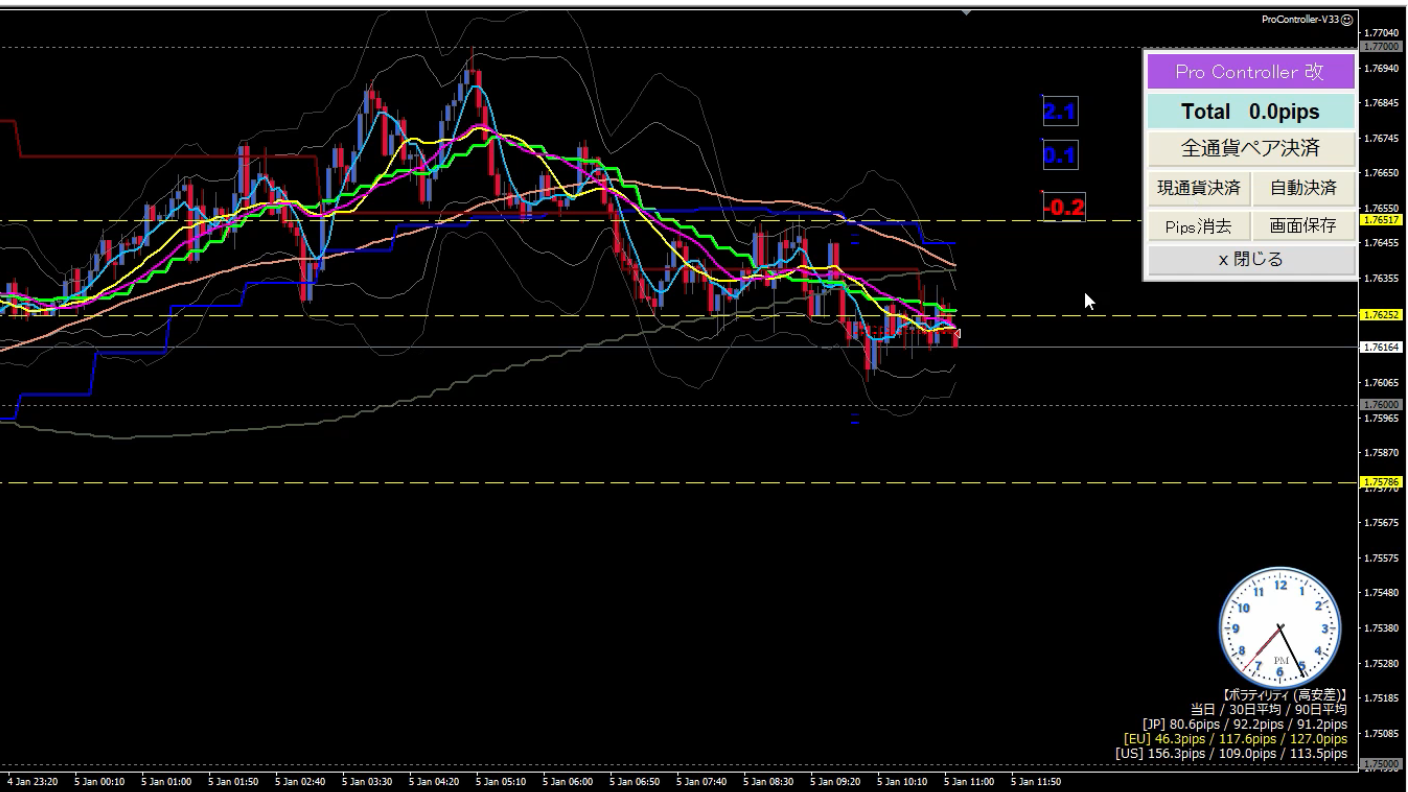Click the ProController-V33 smiley face icon
This screenshot has width=1408, height=792.
point(1347,19)
